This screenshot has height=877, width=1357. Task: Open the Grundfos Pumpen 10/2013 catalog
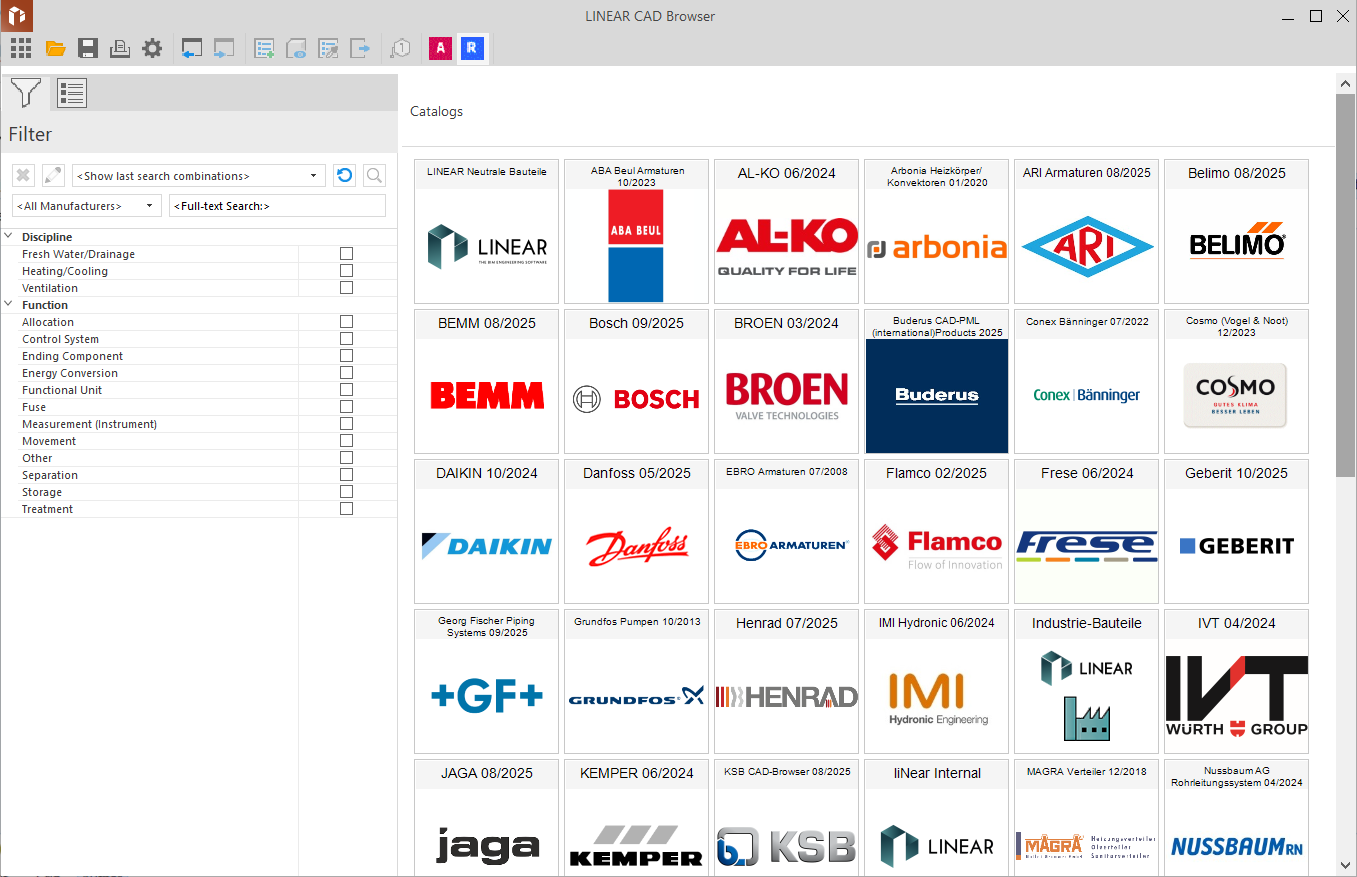pyautogui.click(x=637, y=681)
